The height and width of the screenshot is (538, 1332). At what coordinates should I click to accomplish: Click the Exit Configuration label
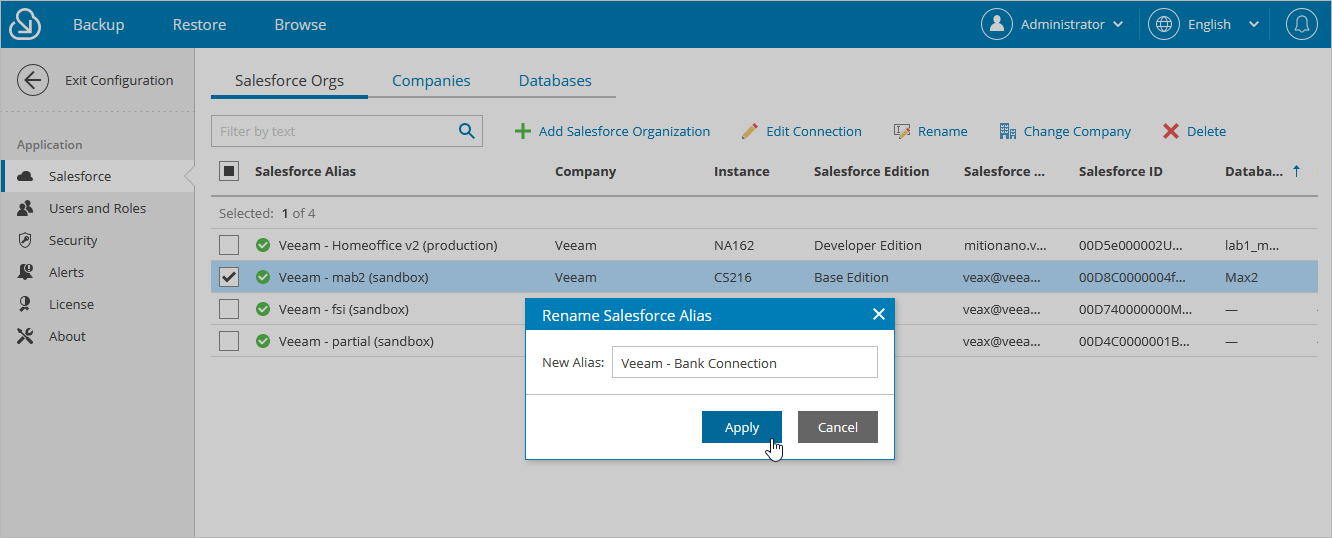point(119,80)
